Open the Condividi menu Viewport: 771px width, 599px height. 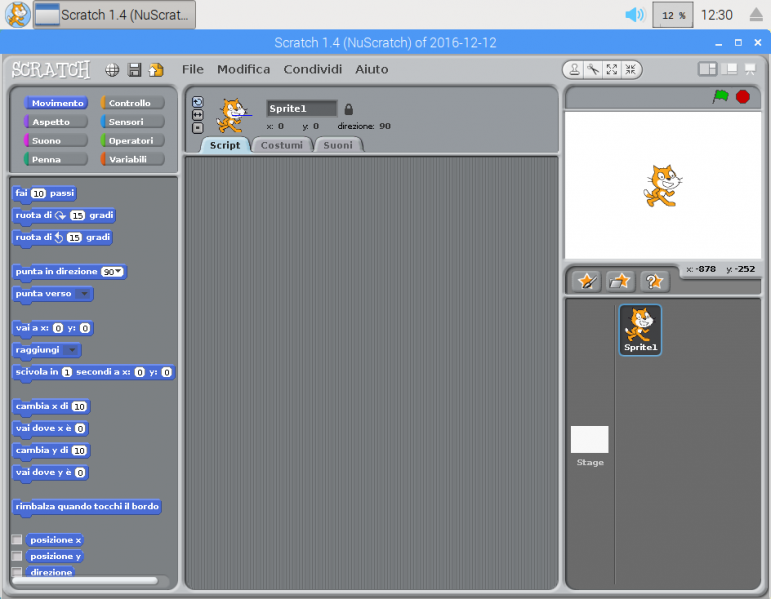point(313,69)
